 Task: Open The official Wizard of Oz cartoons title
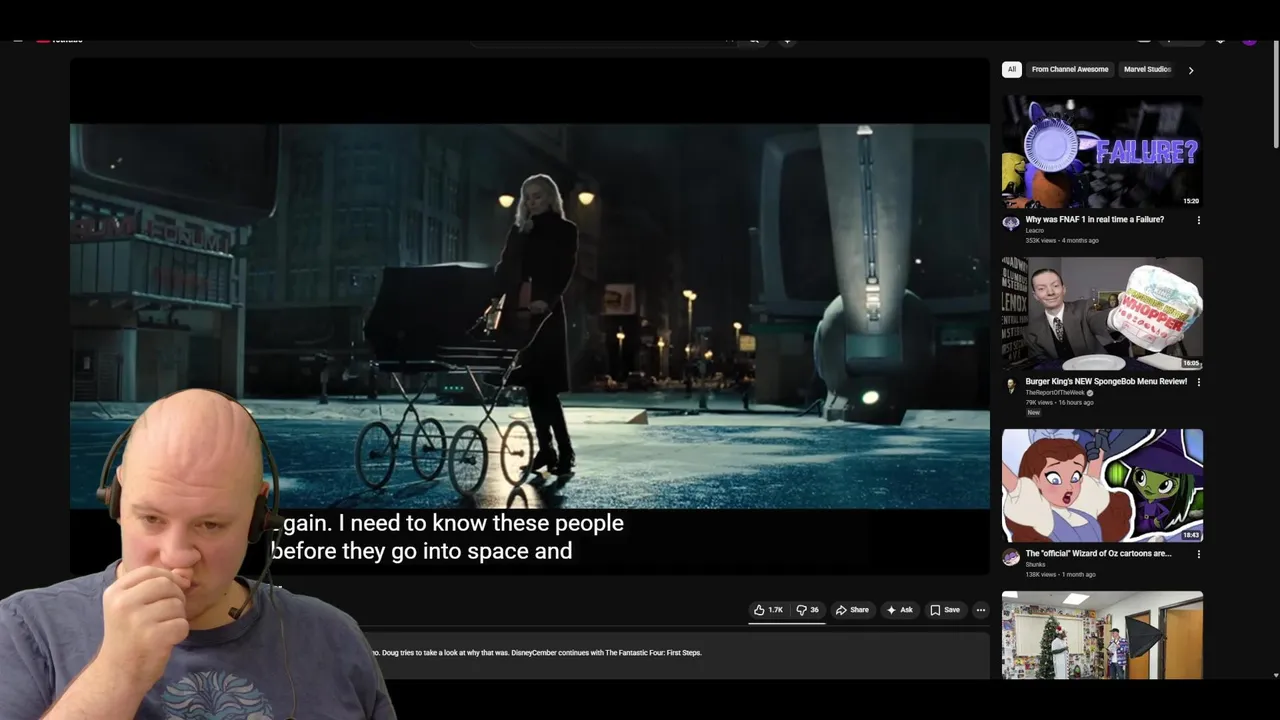click(1098, 553)
